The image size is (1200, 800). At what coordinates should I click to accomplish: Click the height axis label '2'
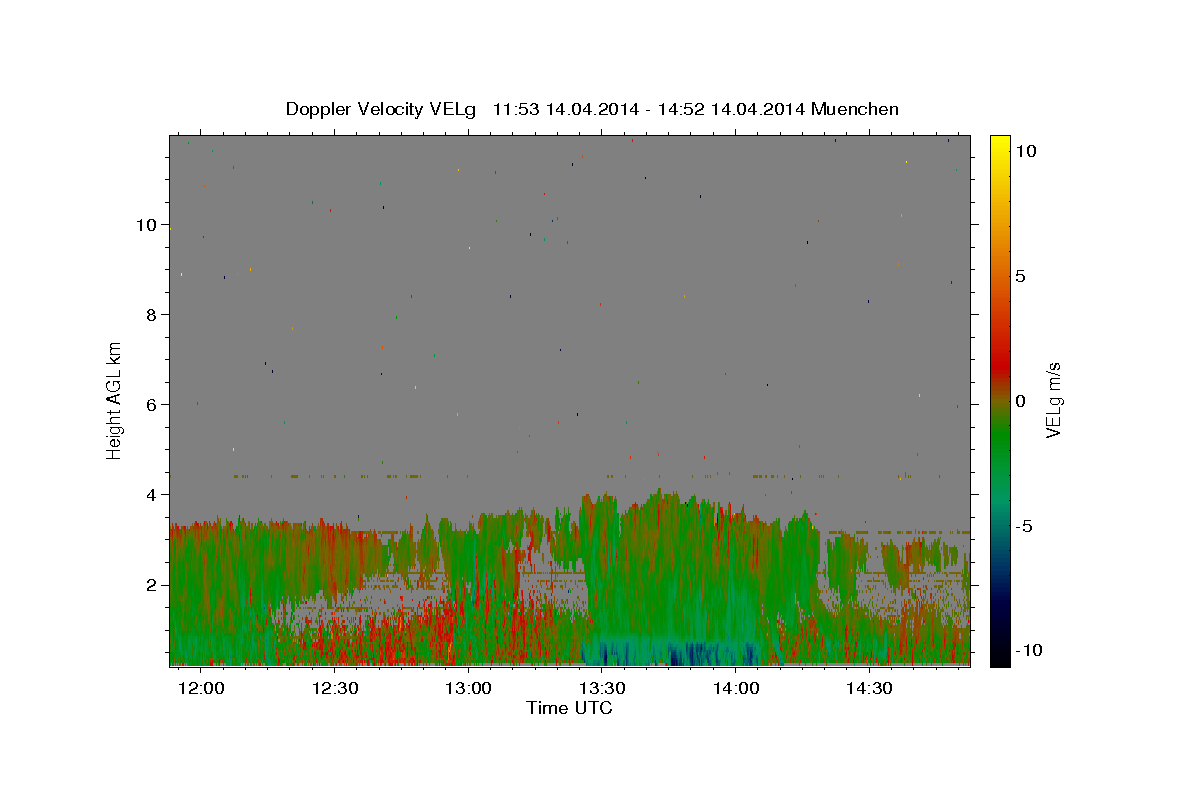pos(151,584)
